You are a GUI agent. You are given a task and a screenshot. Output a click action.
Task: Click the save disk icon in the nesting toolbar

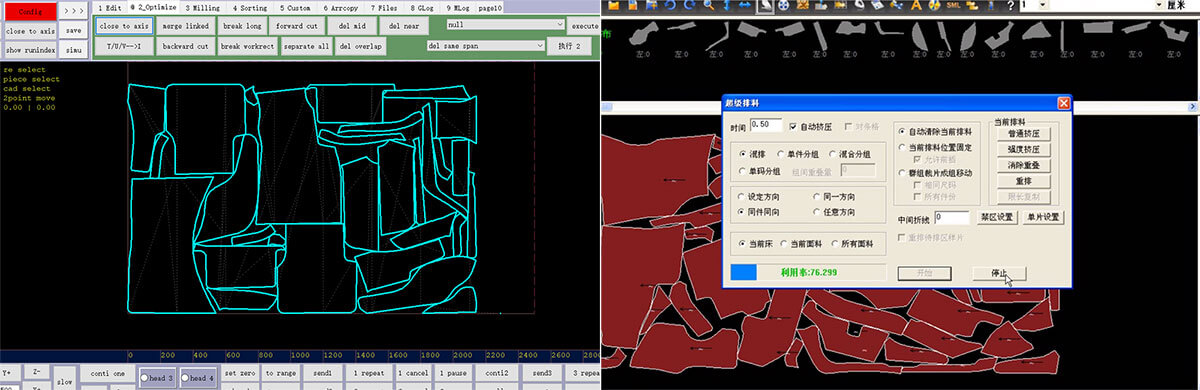[x=632, y=5]
